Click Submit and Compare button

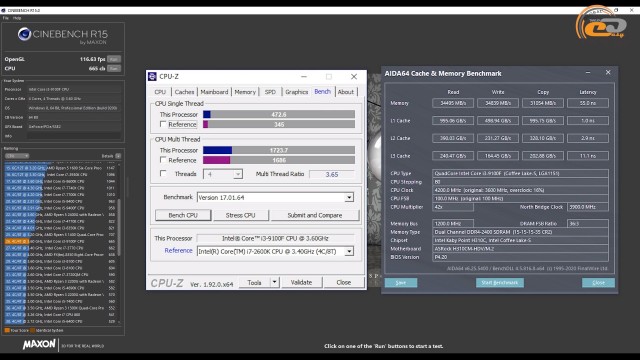click(x=315, y=215)
